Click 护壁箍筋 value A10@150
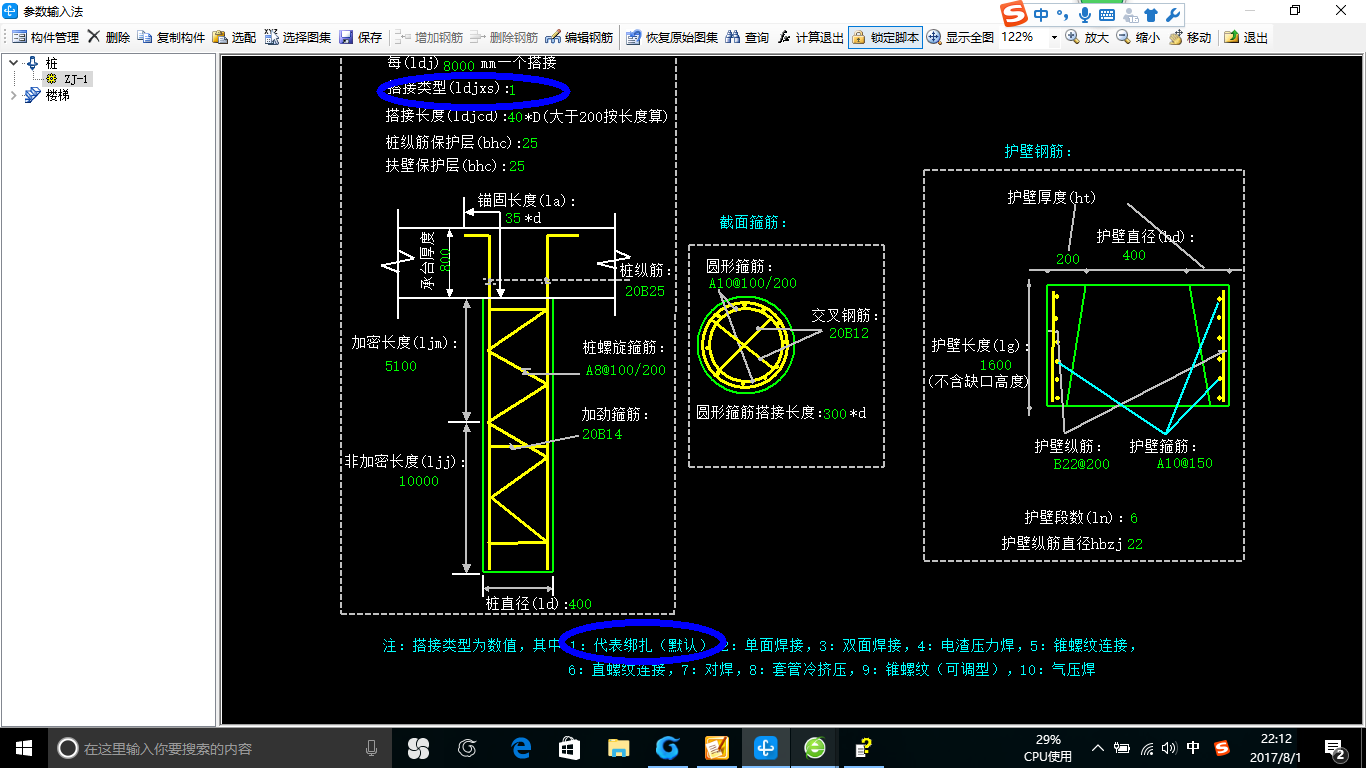1366x768 pixels. pyautogui.click(x=1185, y=464)
